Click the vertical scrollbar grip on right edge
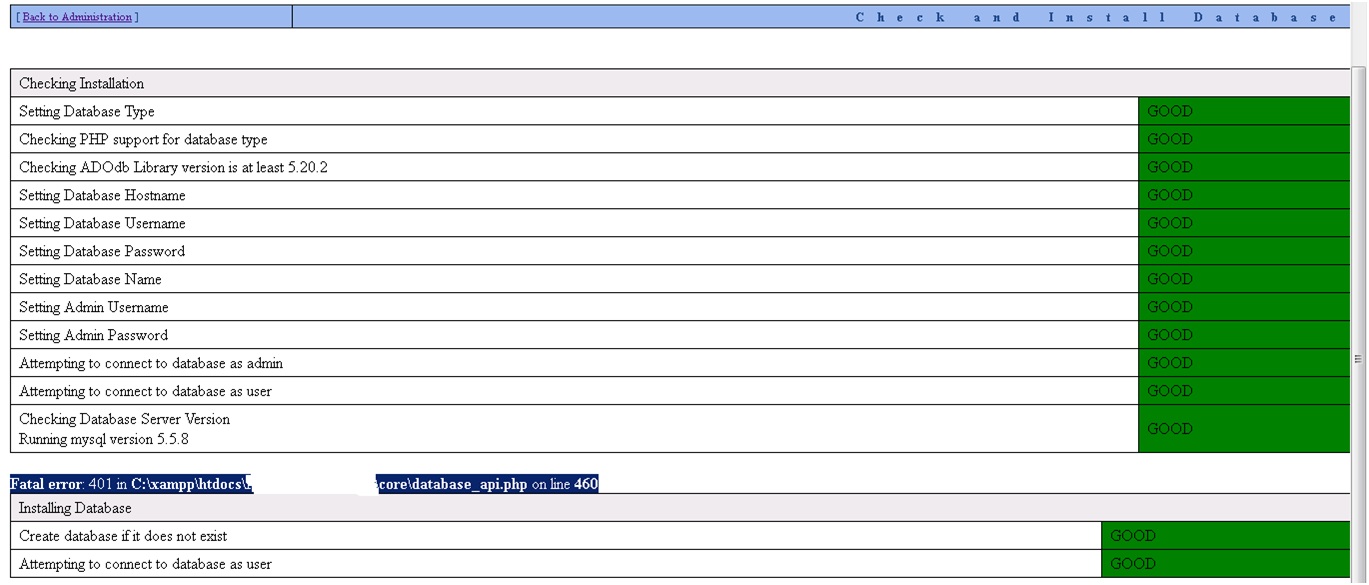Screen dimensions: 1369x585 [1358, 359]
